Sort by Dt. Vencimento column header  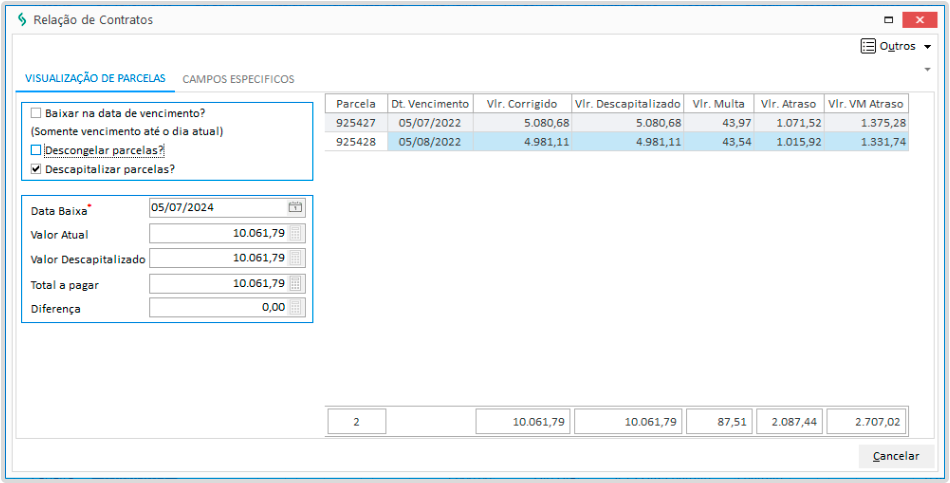coord(430,104)
